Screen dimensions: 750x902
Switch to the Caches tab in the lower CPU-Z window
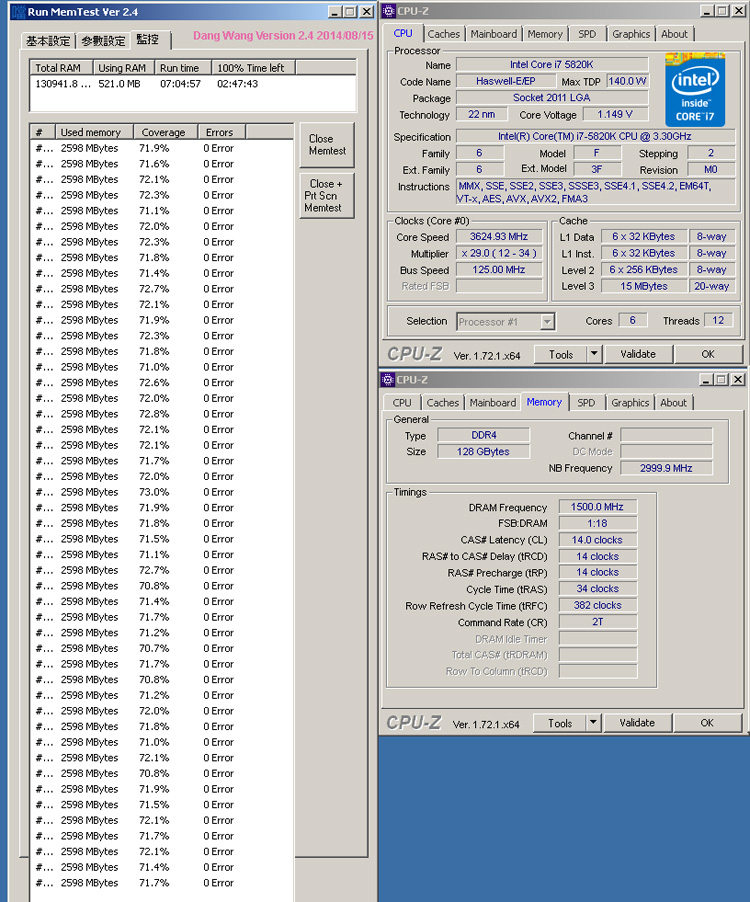click(x=442, y=403)
